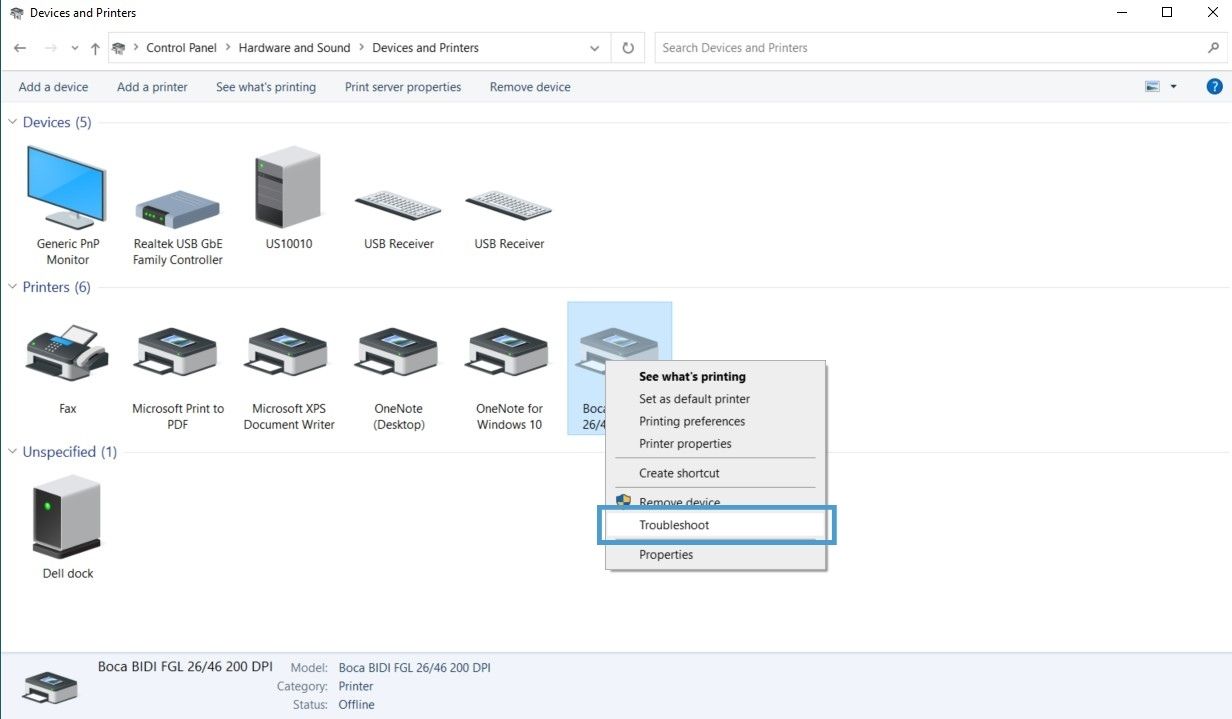The image size is (1232, 719).
Task: Select Printer properties in the context menu
Action: tap(685, 444)
